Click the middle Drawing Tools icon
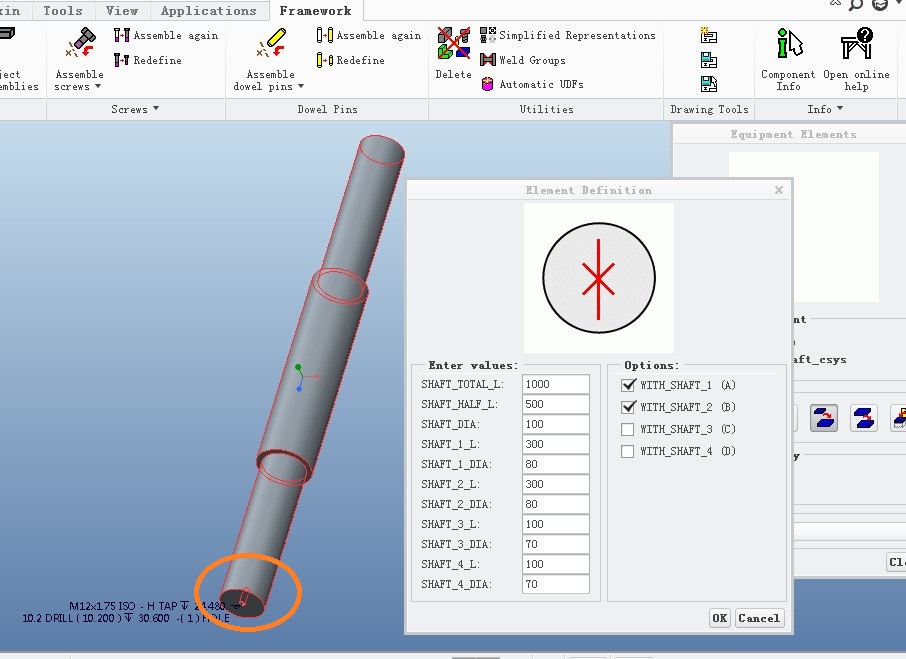Screen dimensions: 906x659 709,60
